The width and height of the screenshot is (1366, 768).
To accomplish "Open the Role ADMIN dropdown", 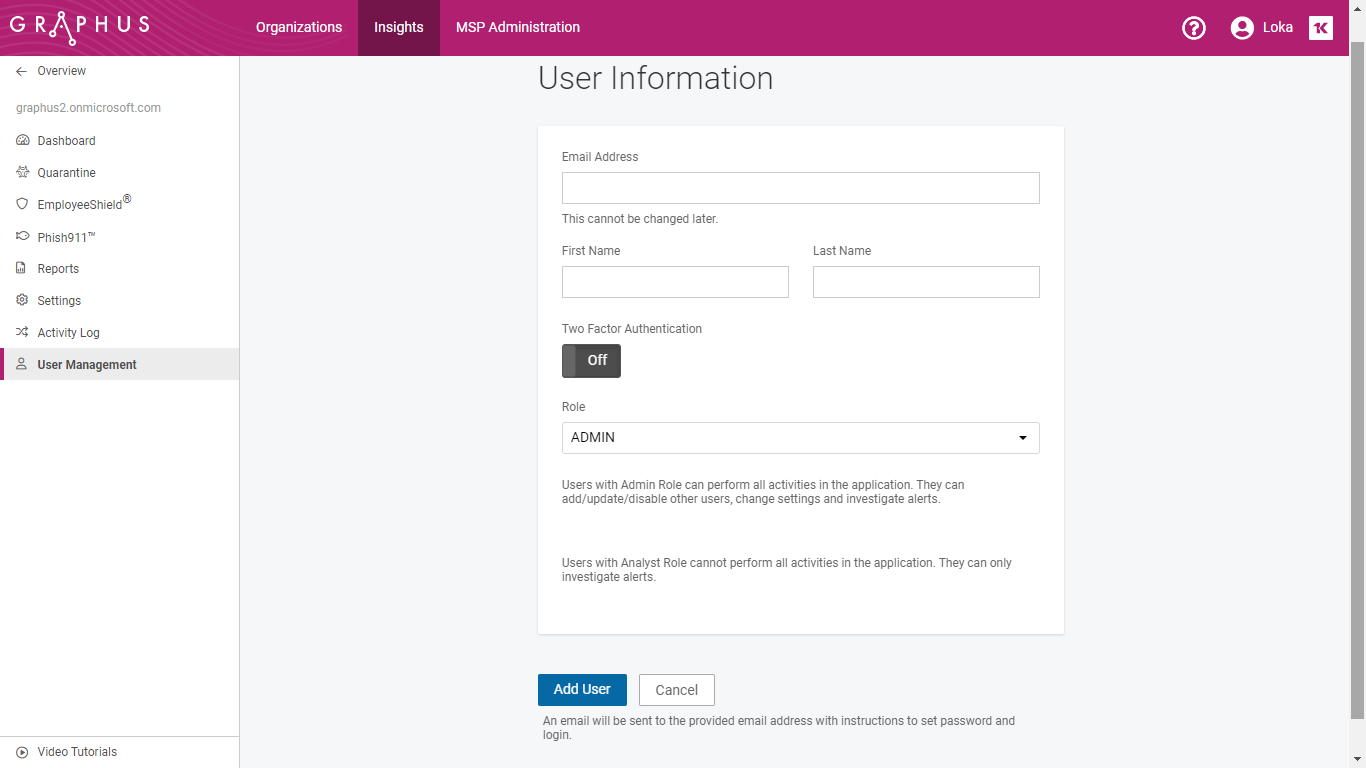I will coord(800,438).
